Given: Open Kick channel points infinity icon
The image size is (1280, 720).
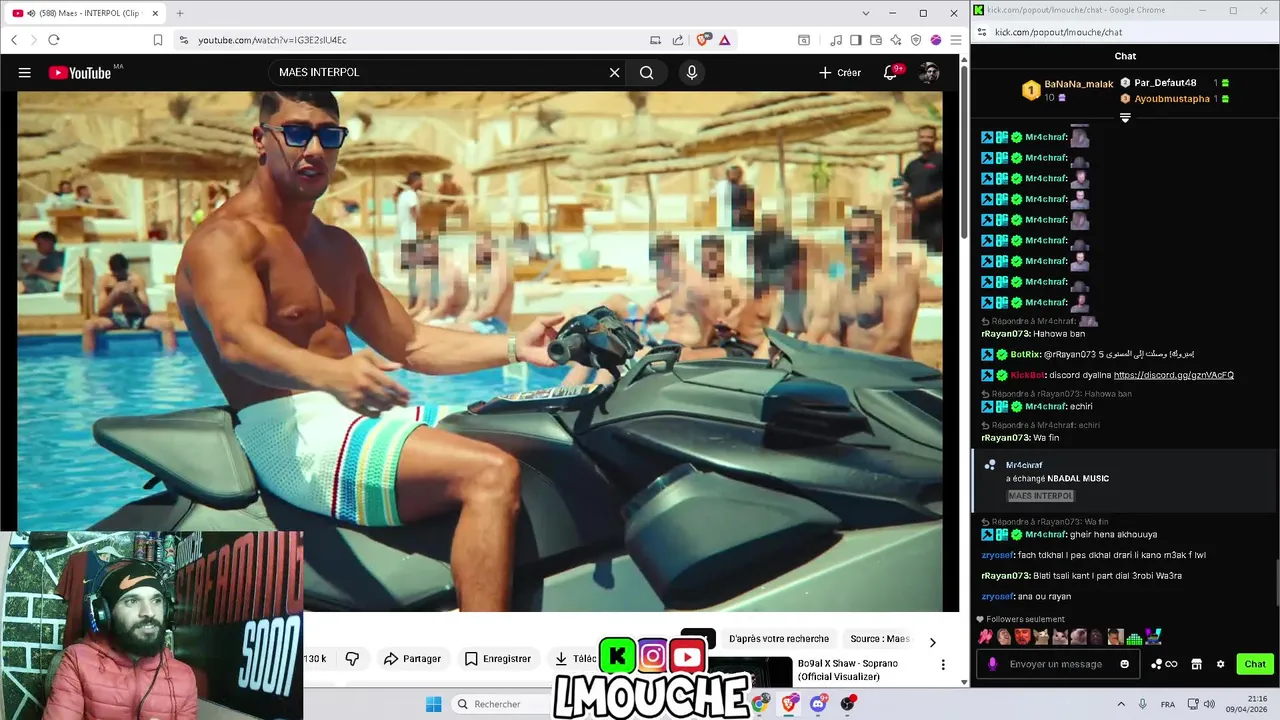Looking at the screenshot, I should (1164, 664).
